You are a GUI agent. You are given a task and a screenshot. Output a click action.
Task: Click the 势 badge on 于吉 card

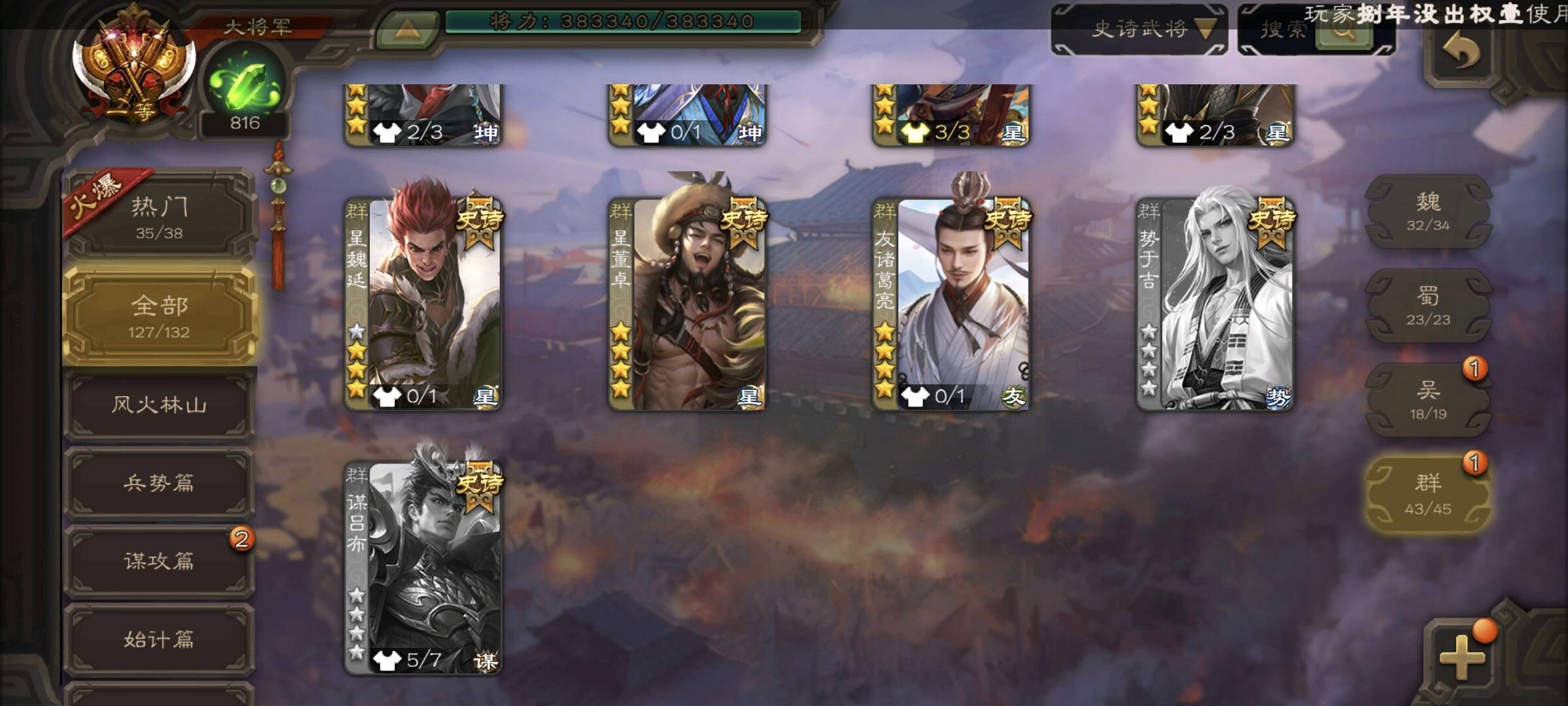[x=1277, y=396]
